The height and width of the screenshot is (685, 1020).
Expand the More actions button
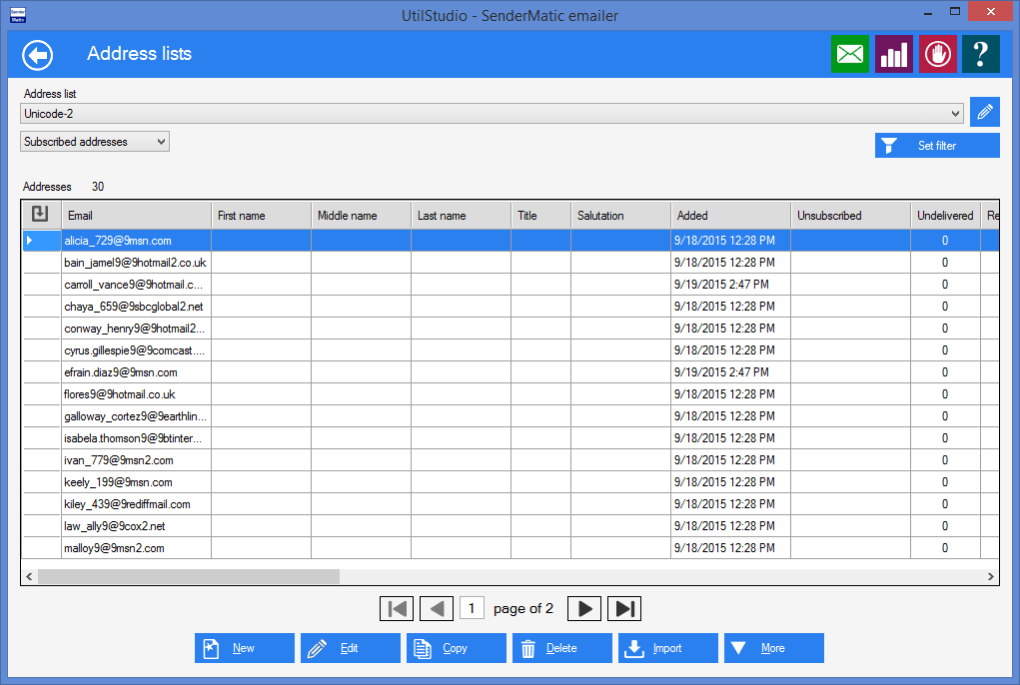(773, 648)
